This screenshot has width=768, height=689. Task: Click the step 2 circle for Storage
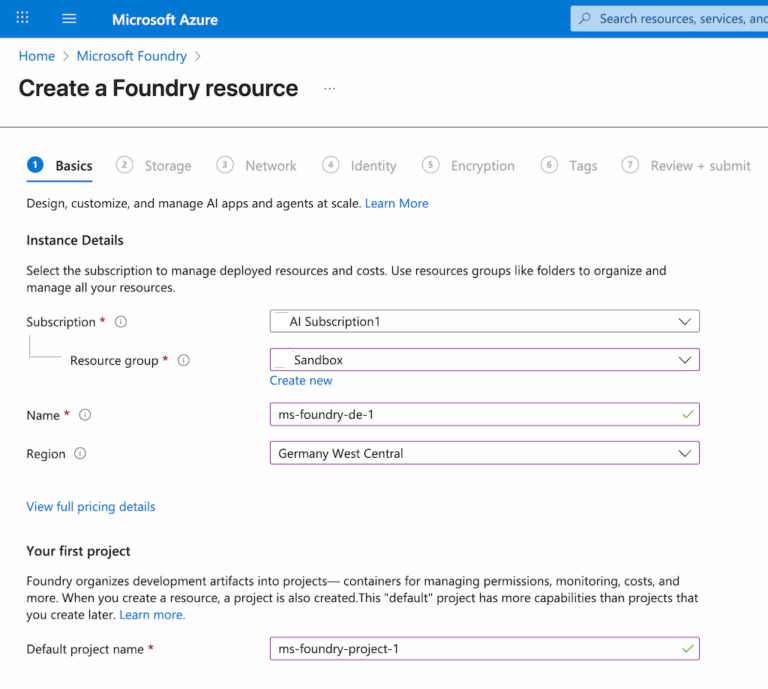(x=124, y=165)
